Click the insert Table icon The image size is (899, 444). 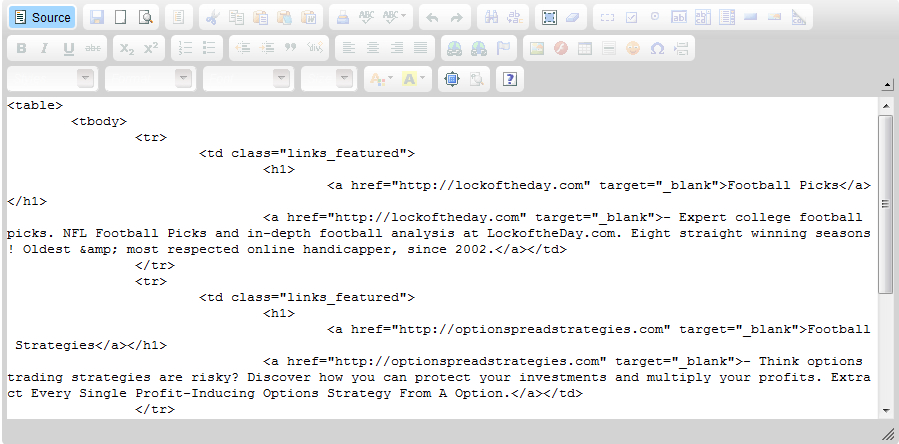[x=585, y=49]
